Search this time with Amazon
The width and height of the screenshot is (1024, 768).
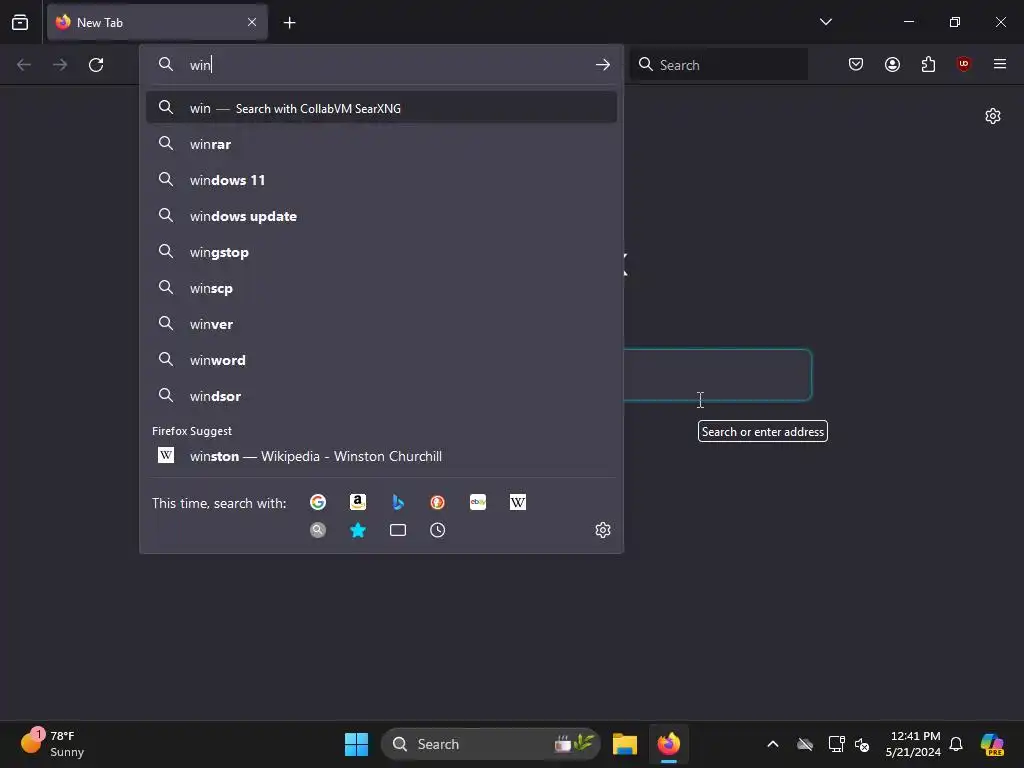coord(358,502)
